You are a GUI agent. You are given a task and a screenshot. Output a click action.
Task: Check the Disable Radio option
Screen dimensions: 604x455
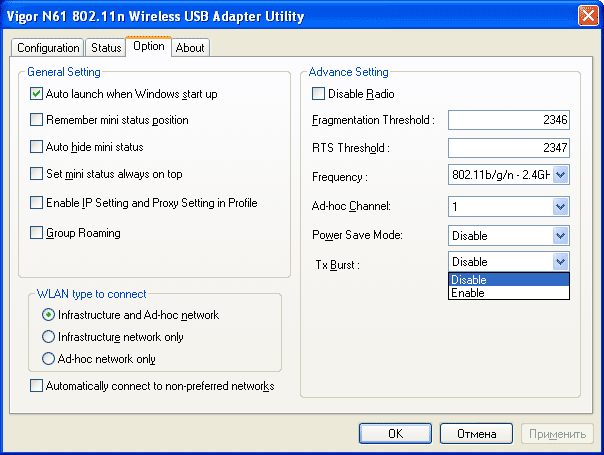click(x=318, y=94)
